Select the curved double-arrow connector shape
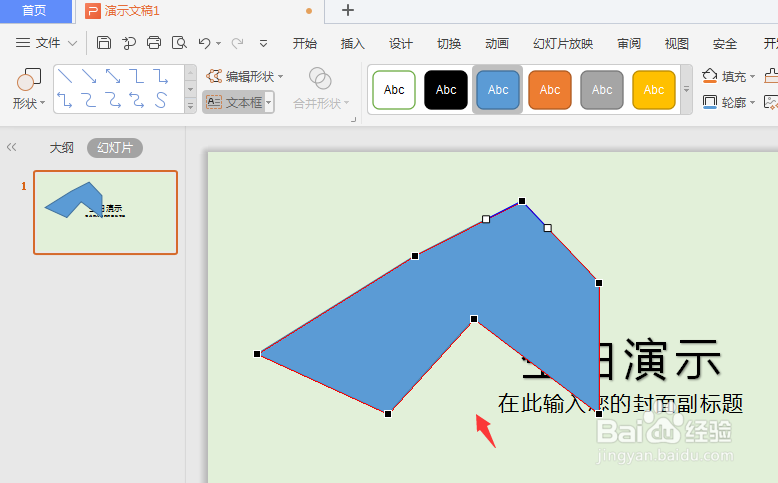 point(136,100)
